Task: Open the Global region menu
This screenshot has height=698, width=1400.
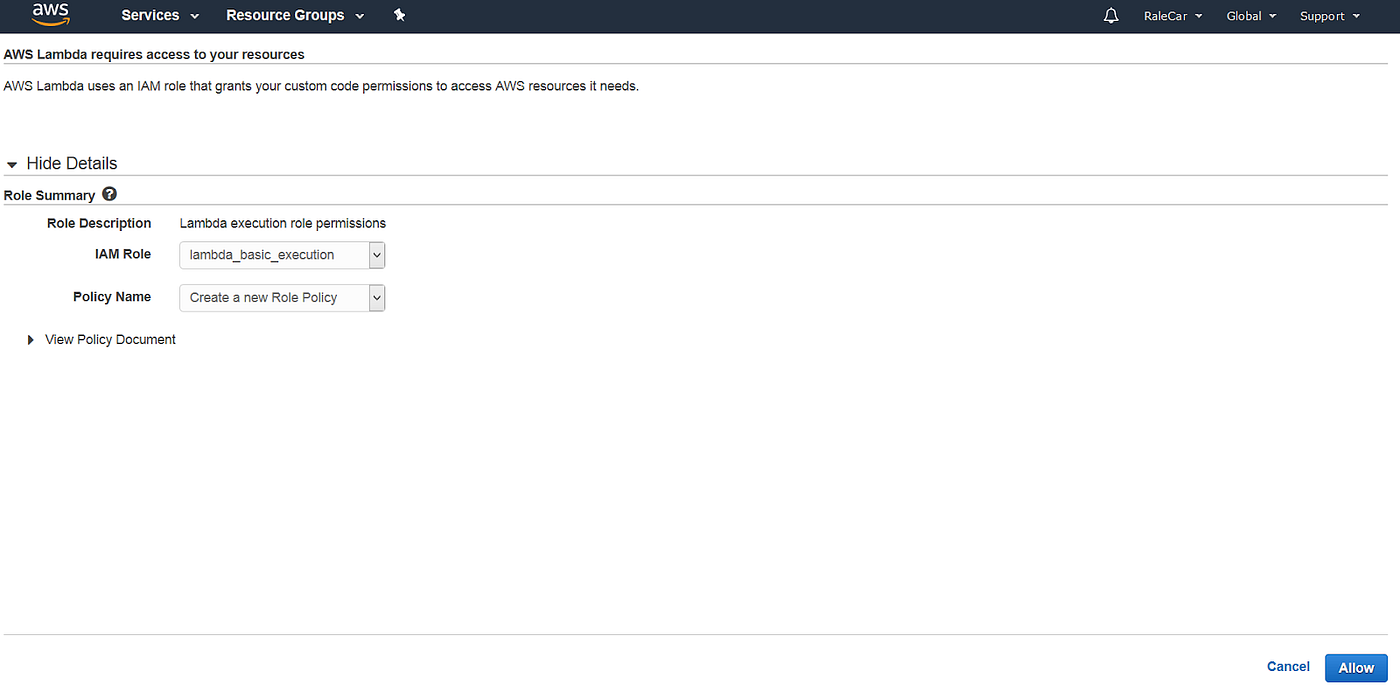Action: [1251, 16]
